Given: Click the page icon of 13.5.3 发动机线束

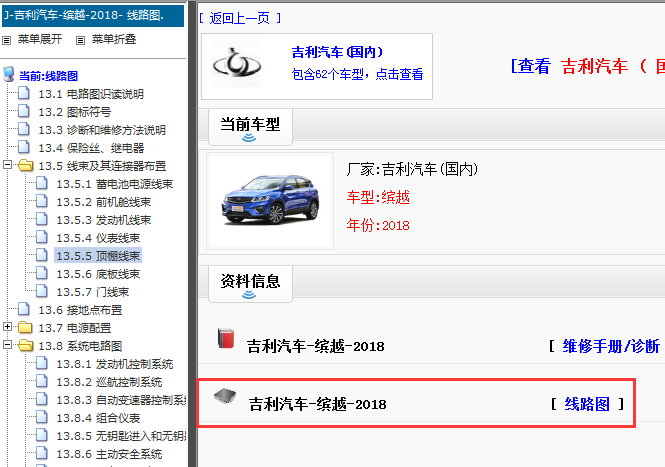Looking at the screenshot, I should tap(42, 219).
